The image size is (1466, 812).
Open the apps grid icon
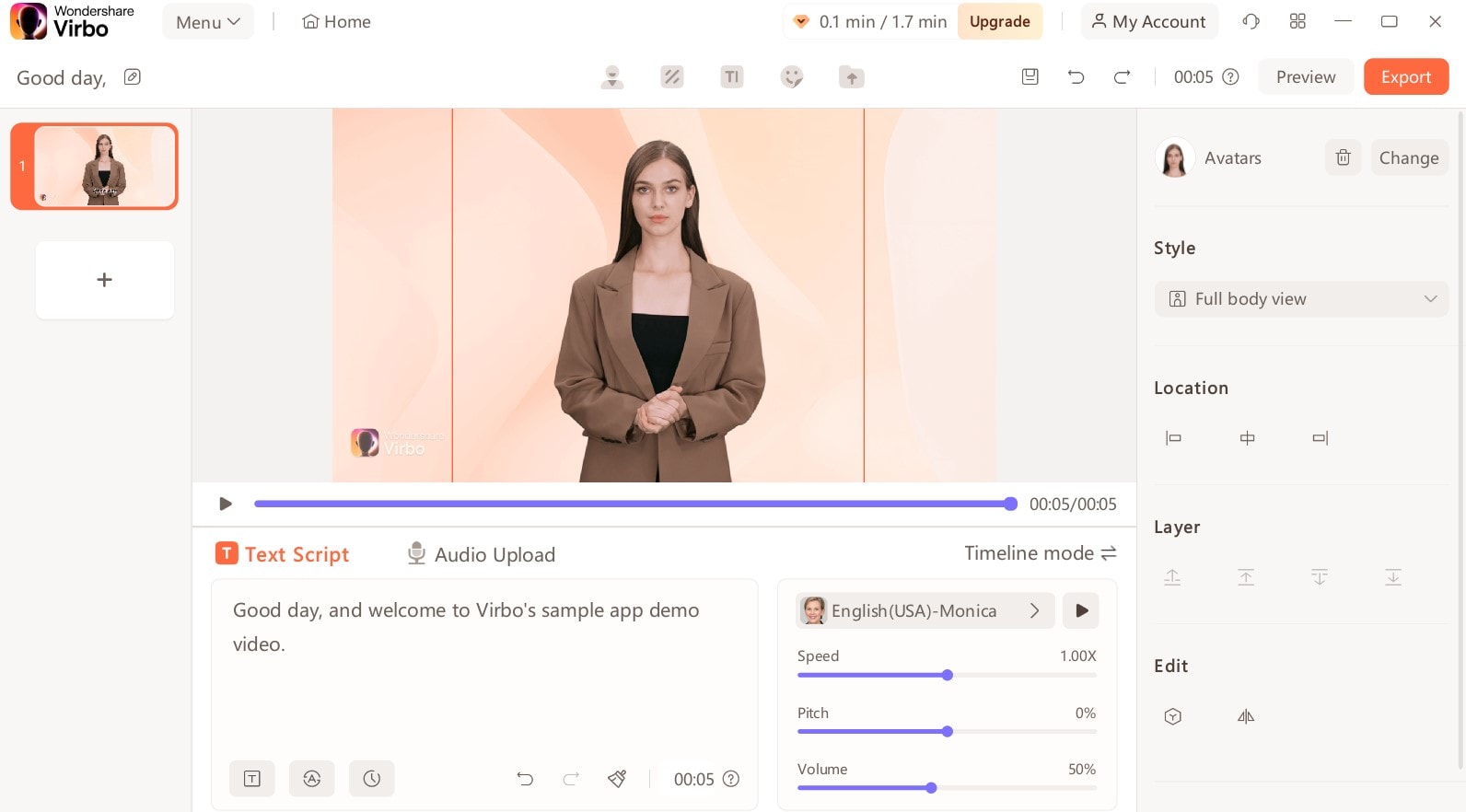[x=1297, y=21]
